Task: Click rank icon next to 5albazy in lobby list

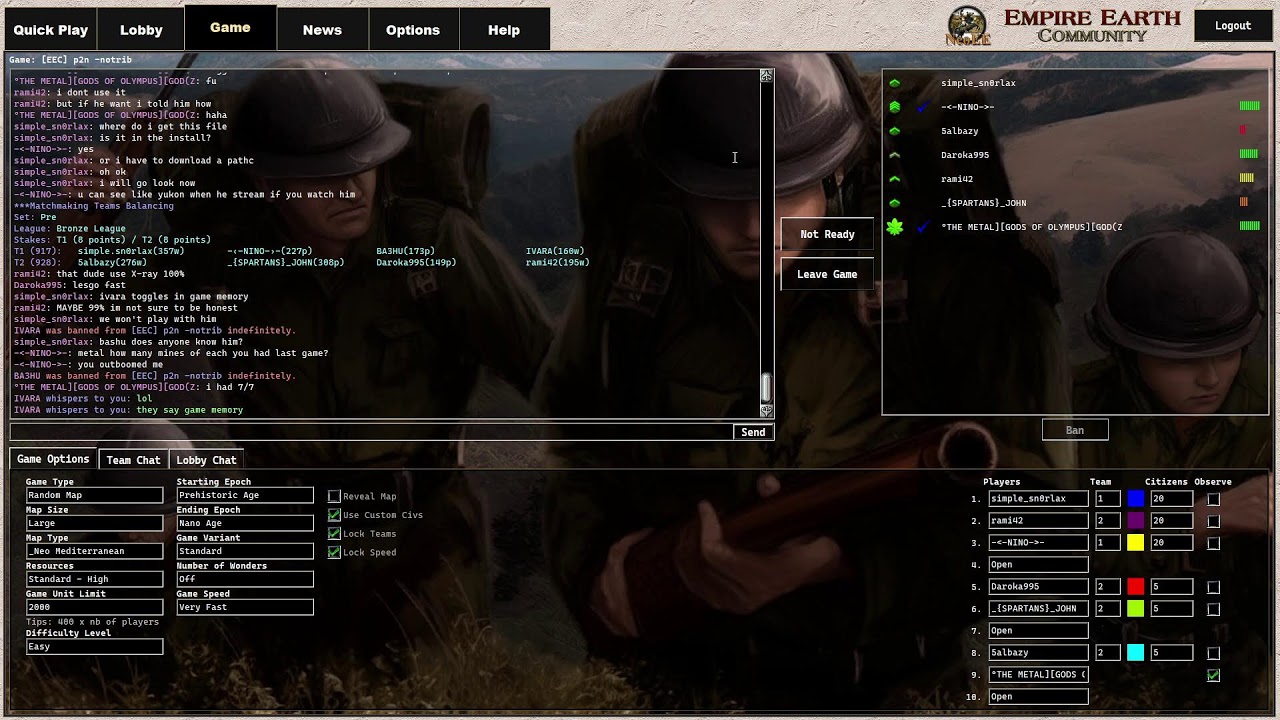Action: coord(895,131)
